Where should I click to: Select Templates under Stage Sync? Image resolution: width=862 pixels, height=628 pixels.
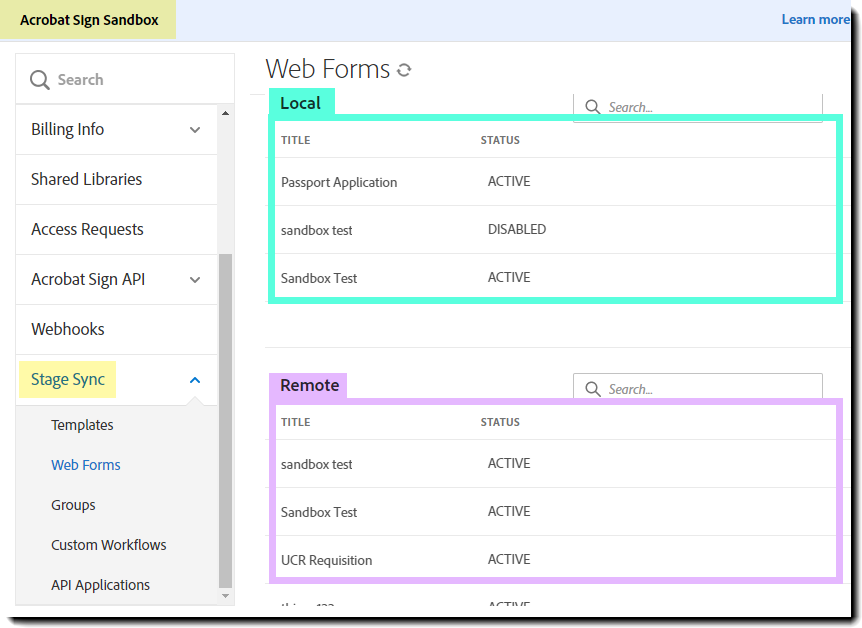pos(82,425)
